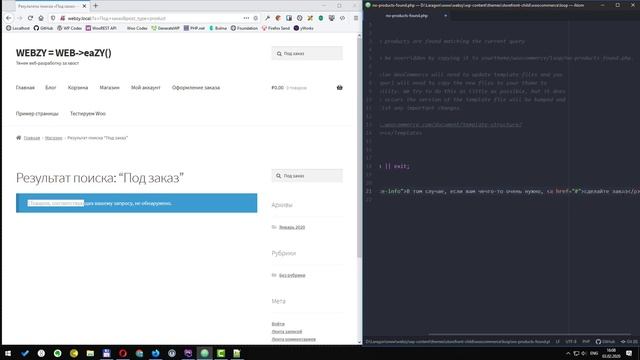Click the file path in Atom status bar
640x360 pixels.
[x=458, y=341]
